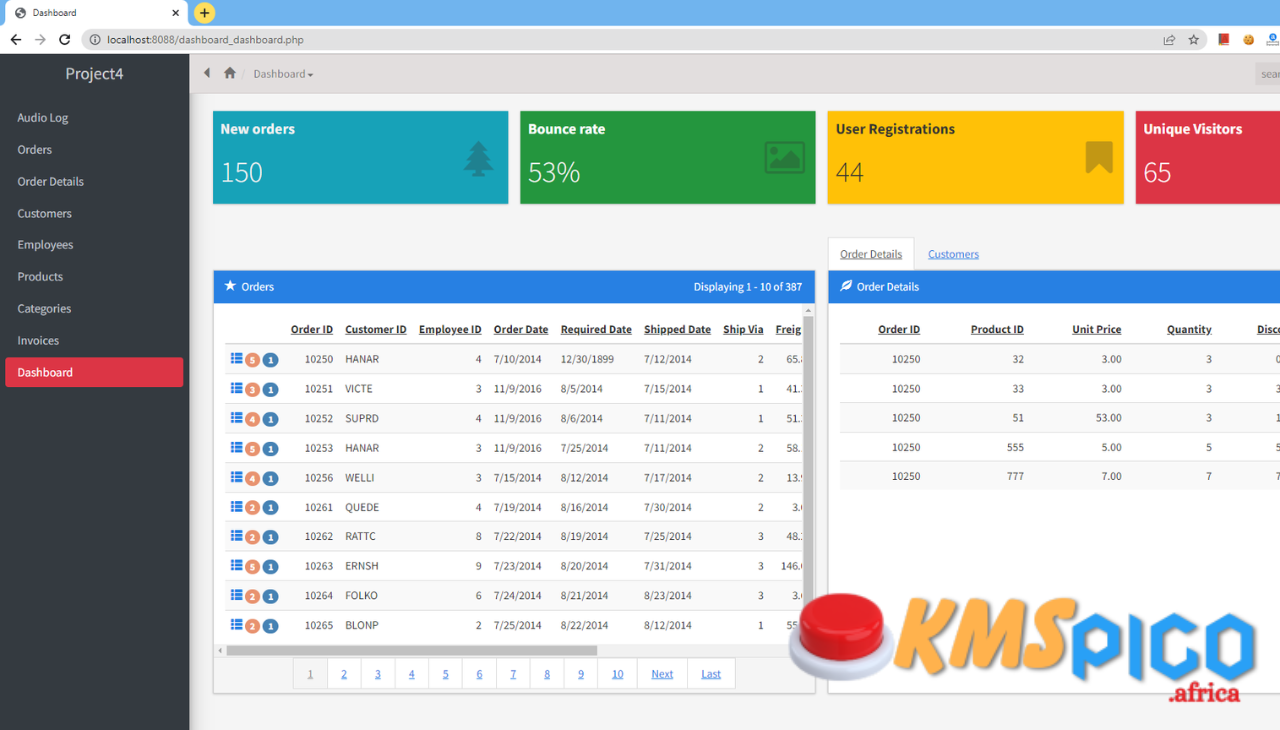Click the Project4 brand title

click(94, 73)
